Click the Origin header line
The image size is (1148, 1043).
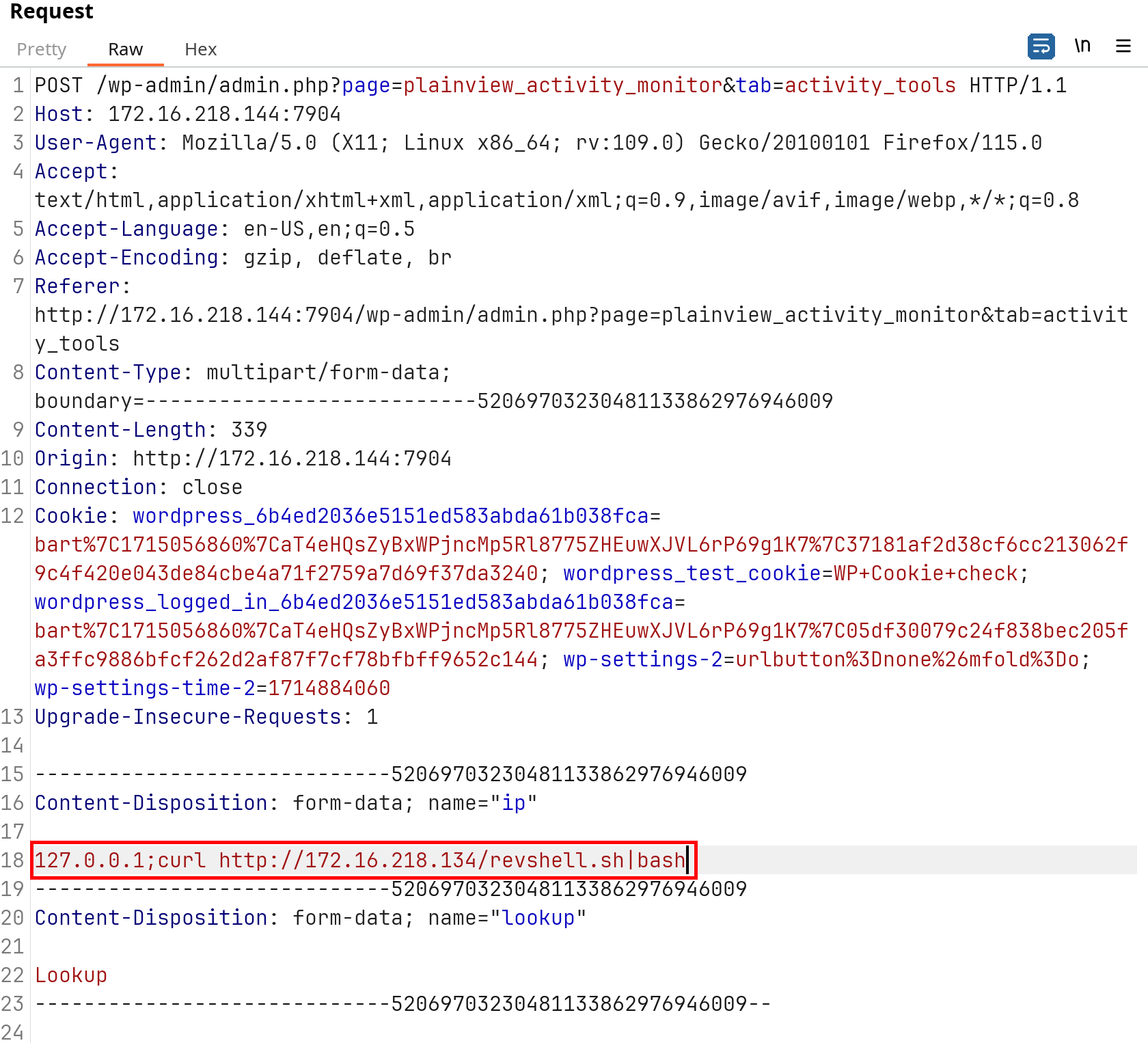tap(243, 459)
